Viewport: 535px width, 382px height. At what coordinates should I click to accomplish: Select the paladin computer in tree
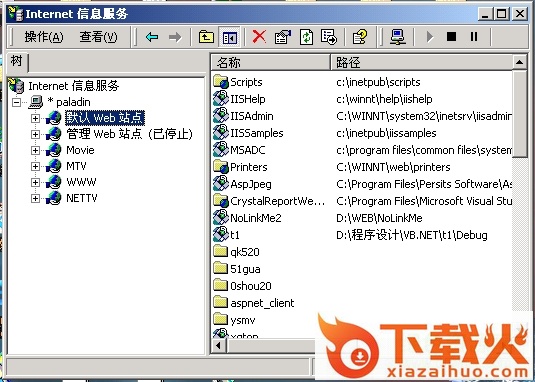[69, 102]
